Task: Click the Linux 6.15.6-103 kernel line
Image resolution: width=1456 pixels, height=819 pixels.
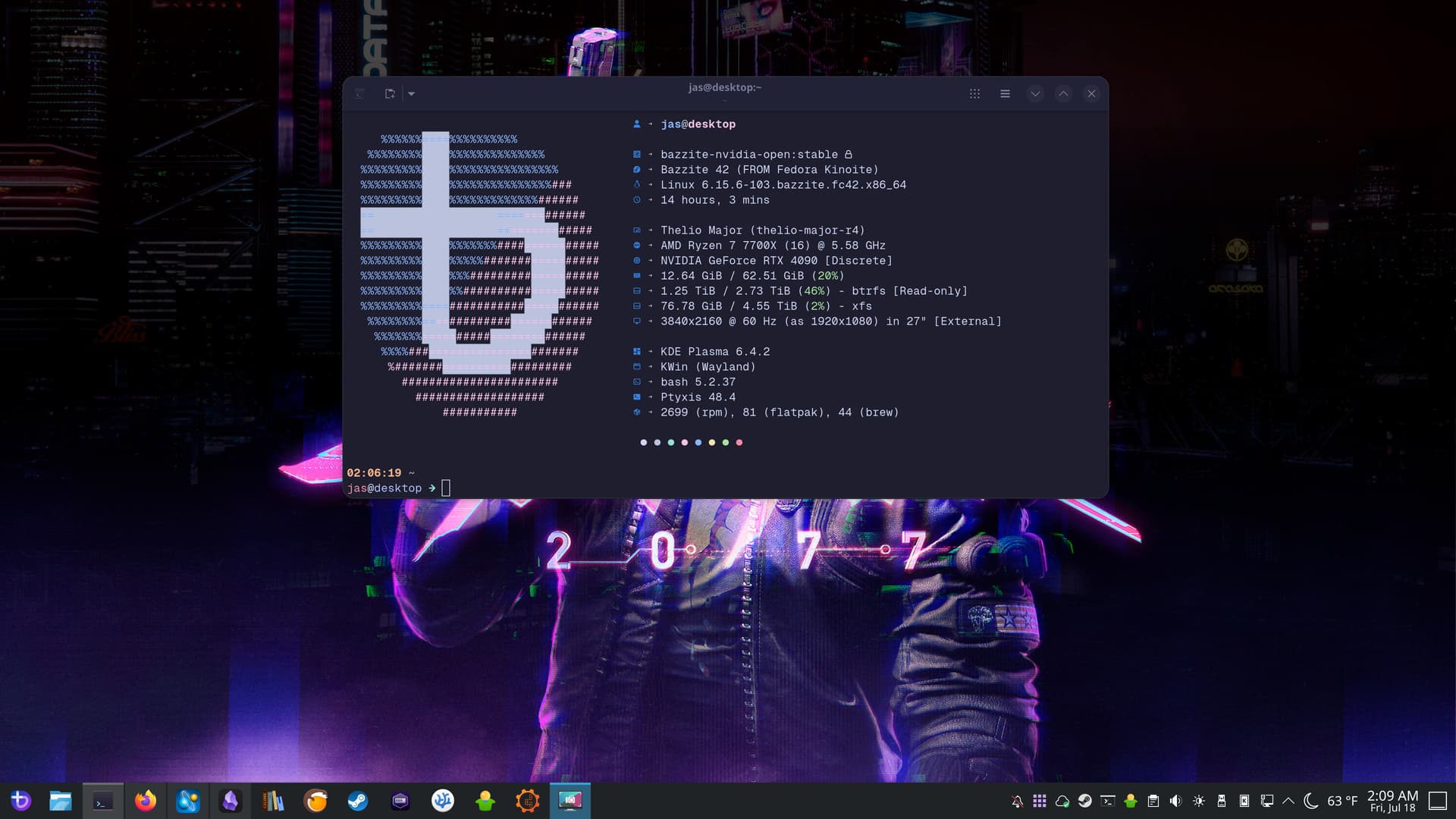Action: pos(783,184)
